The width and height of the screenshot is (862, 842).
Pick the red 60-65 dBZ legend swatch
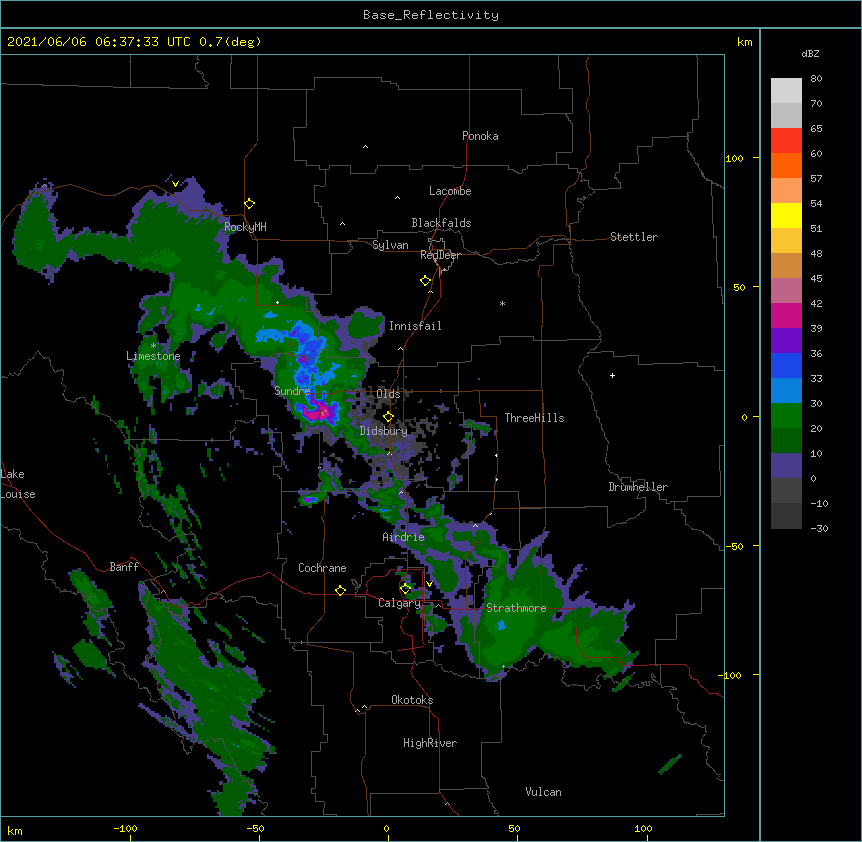tap(786, 141)
